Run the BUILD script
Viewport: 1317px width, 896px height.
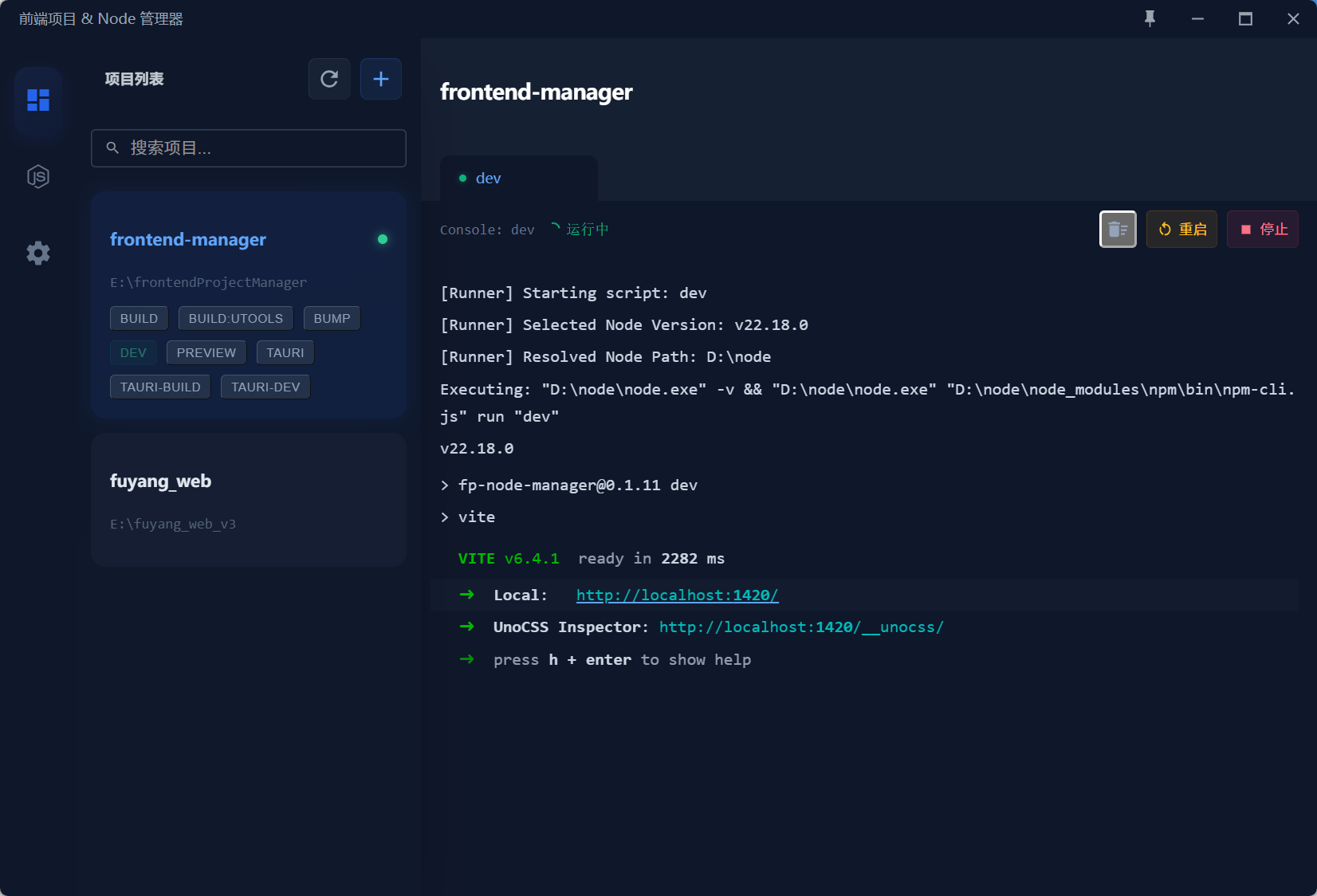click(139, 318)
